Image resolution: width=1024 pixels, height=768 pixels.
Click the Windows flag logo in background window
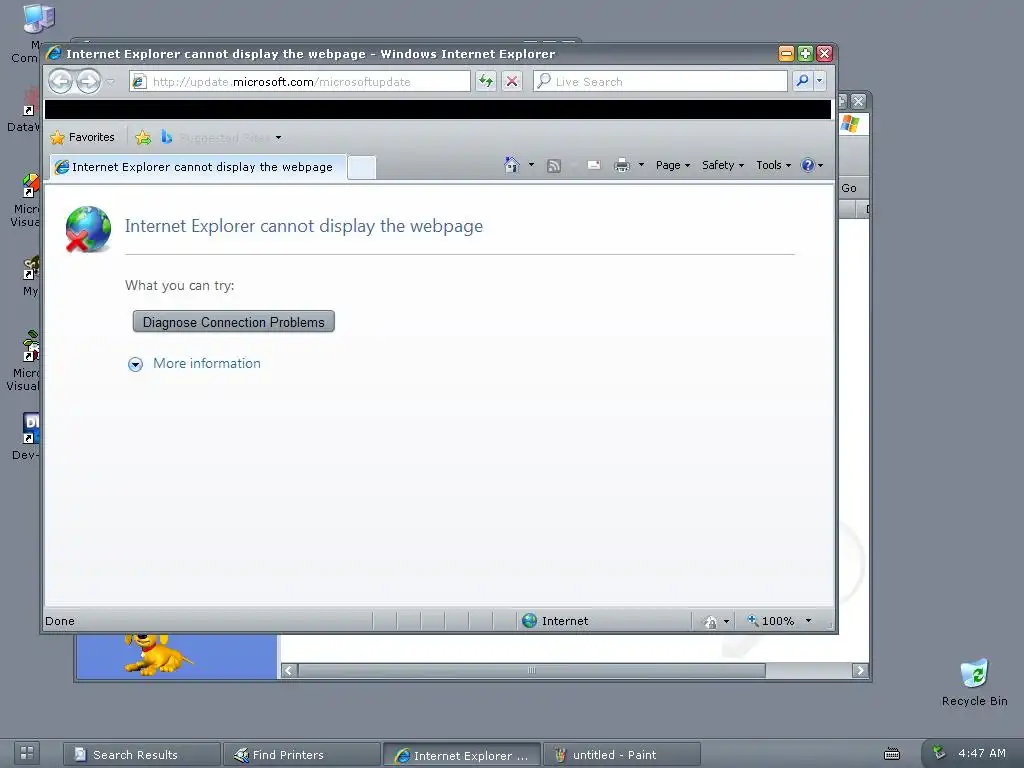[x=850, y=123]
